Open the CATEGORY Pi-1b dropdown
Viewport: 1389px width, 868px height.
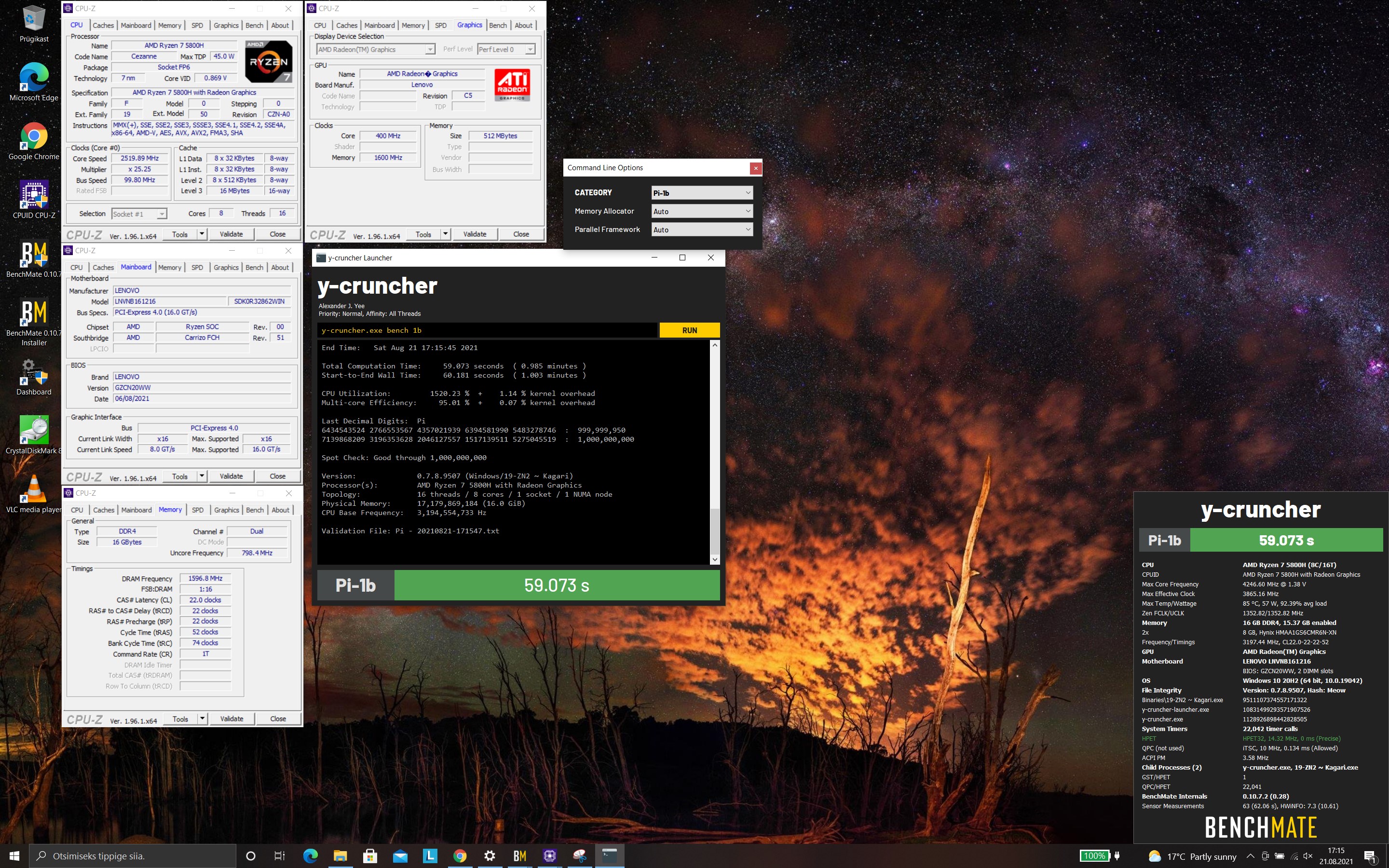[701, 193]
